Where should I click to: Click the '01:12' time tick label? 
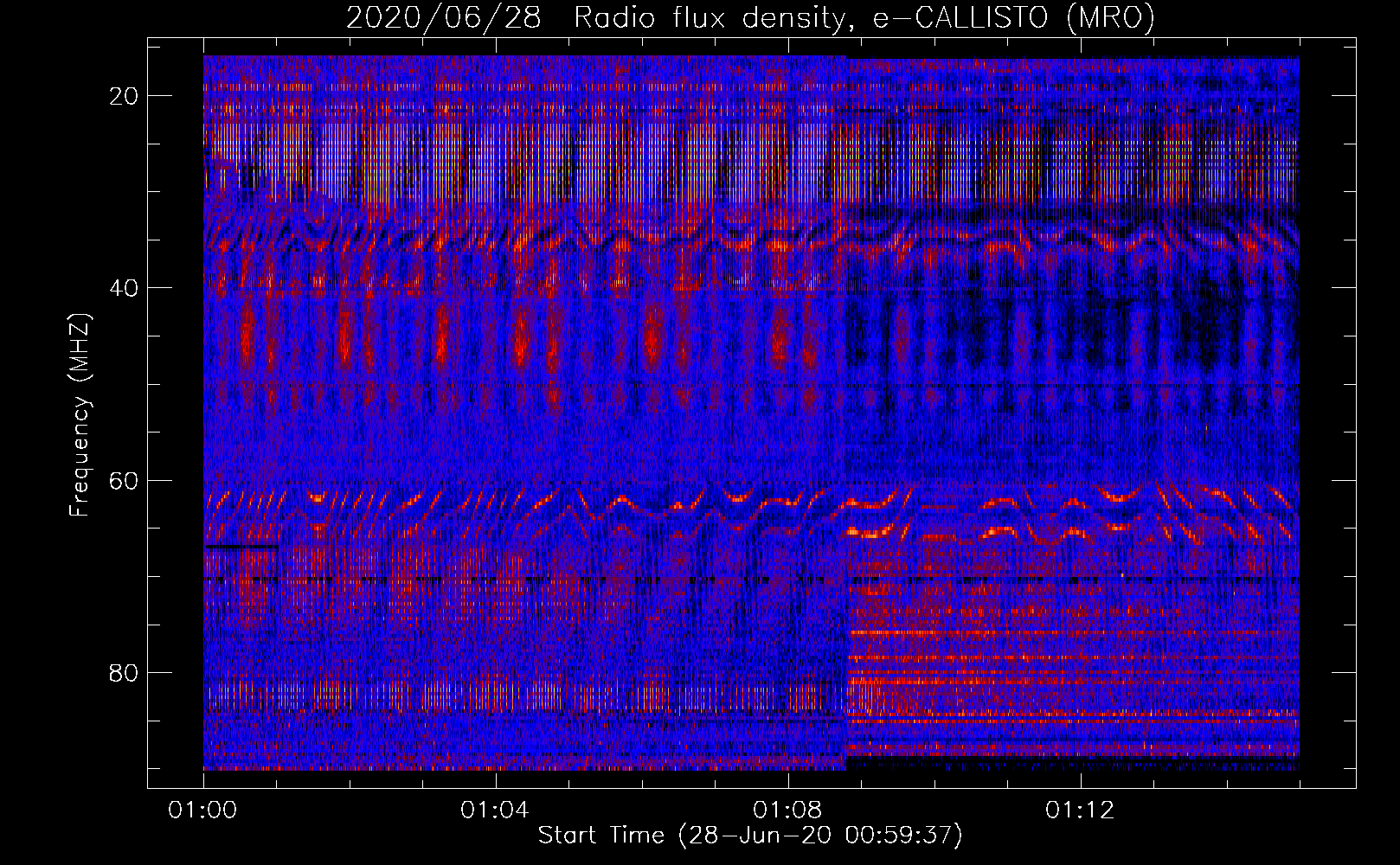1080,810
